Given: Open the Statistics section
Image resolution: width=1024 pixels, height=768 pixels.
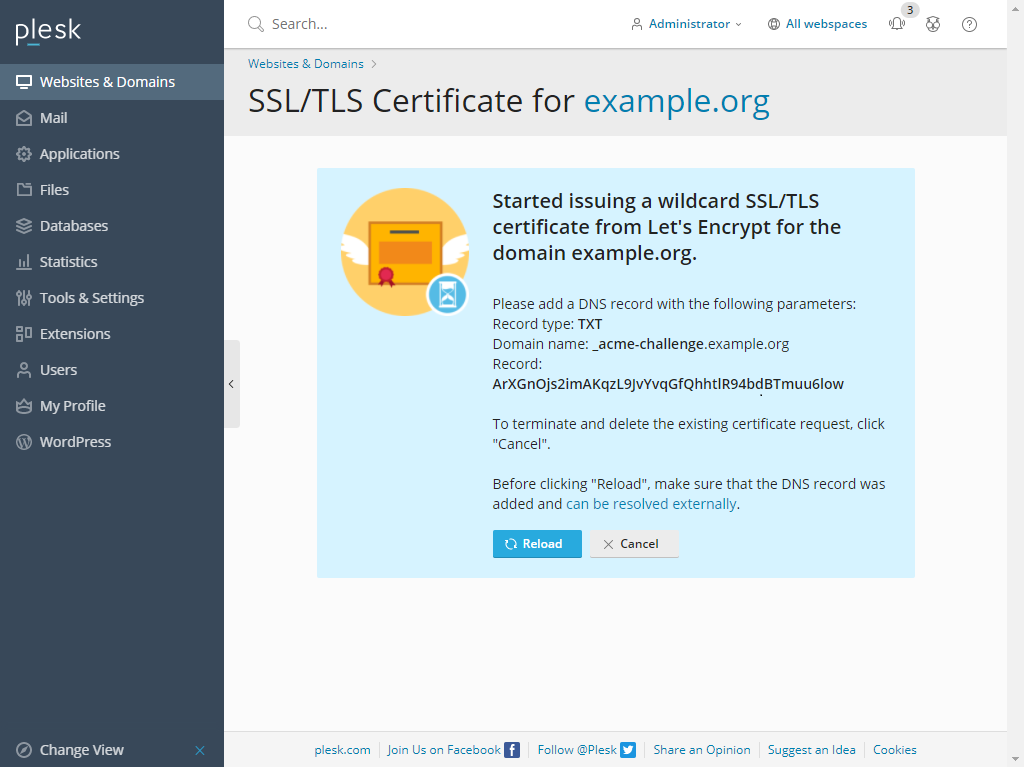Looking at the screenshot, I should click(66, 261).
